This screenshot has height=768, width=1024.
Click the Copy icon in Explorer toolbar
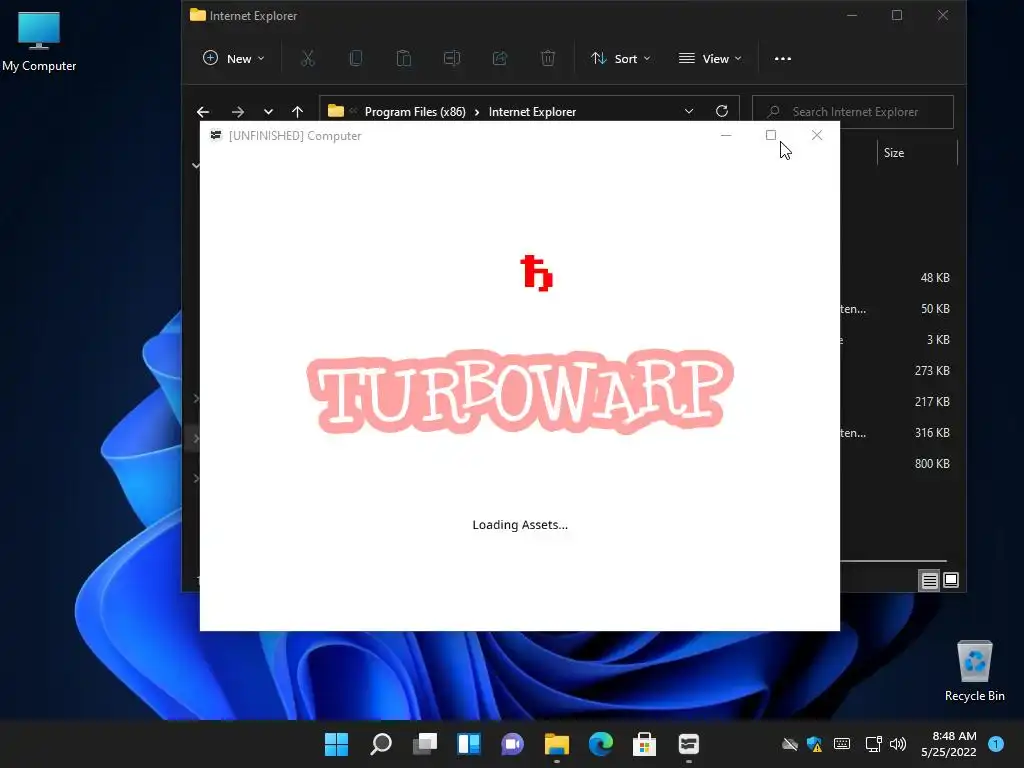[x=356, y=59]
